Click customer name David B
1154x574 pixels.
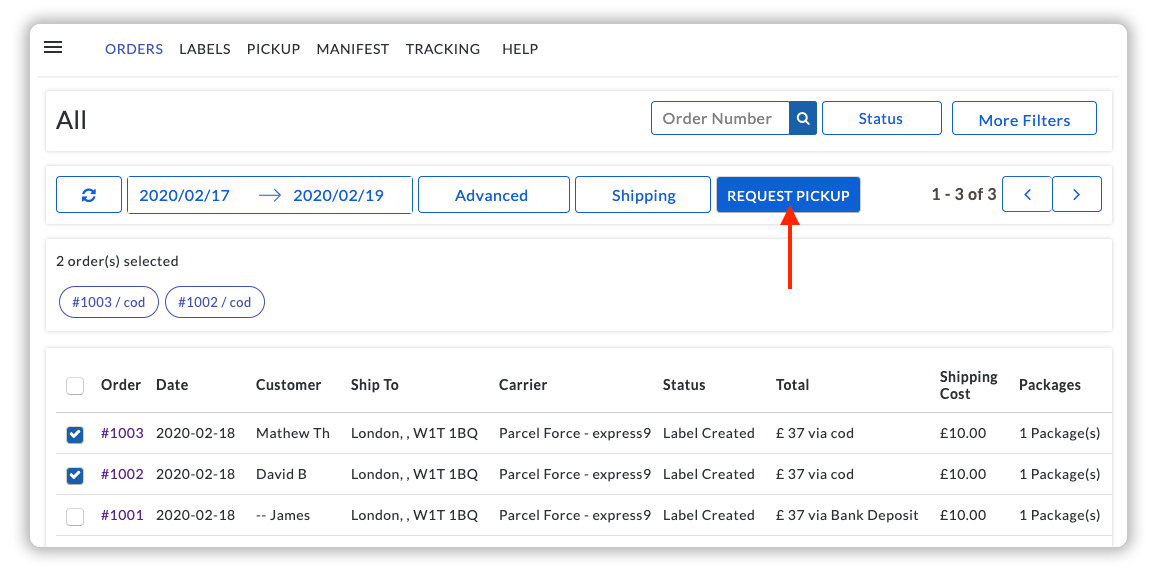[281, 474]
